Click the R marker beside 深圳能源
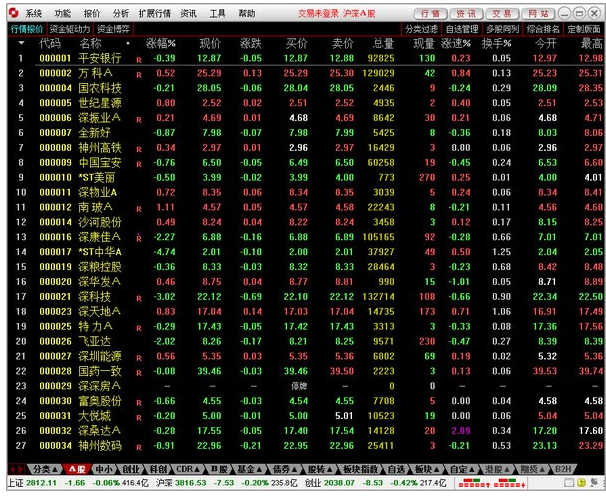Viewport: 606px width, 499px height. point(139,358)
